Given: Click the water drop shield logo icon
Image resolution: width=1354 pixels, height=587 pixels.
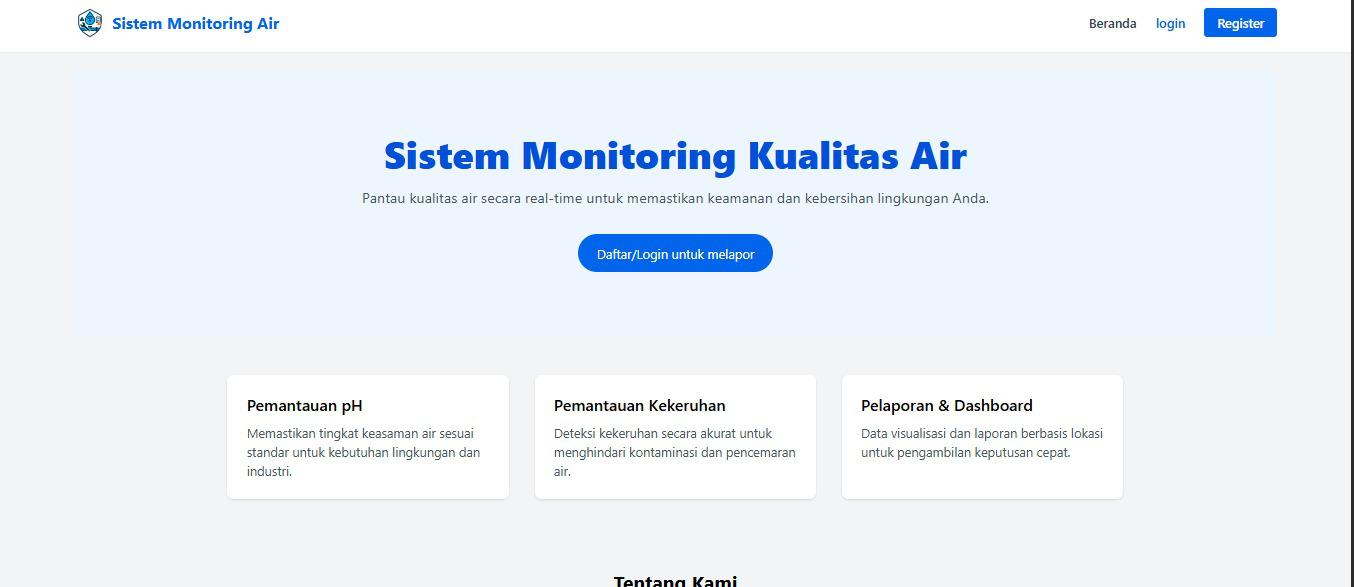Looking at the screenshot, I should click(90, 23).
